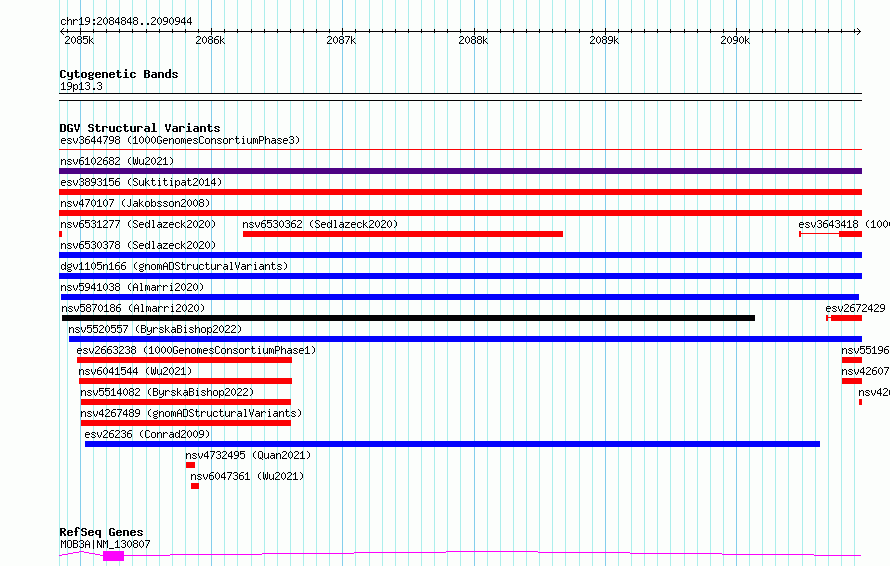
Task: Click the 2085k ruler position
Action: click(79, 40)
